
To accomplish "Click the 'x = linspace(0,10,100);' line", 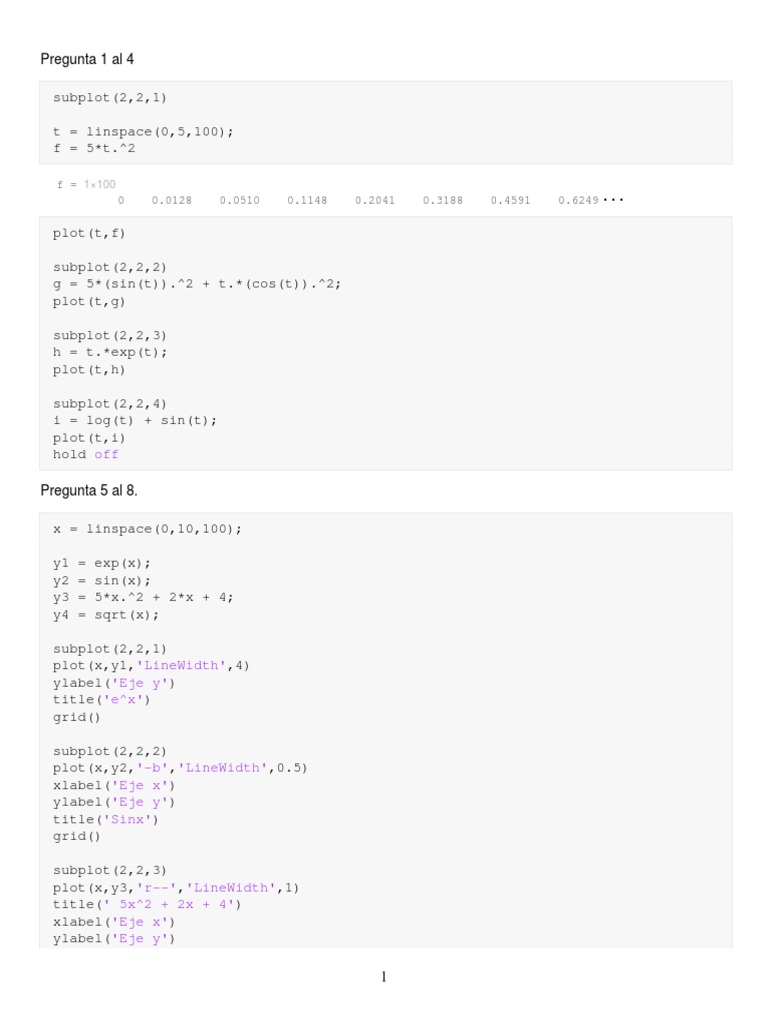I will click(x=147, y=529).
